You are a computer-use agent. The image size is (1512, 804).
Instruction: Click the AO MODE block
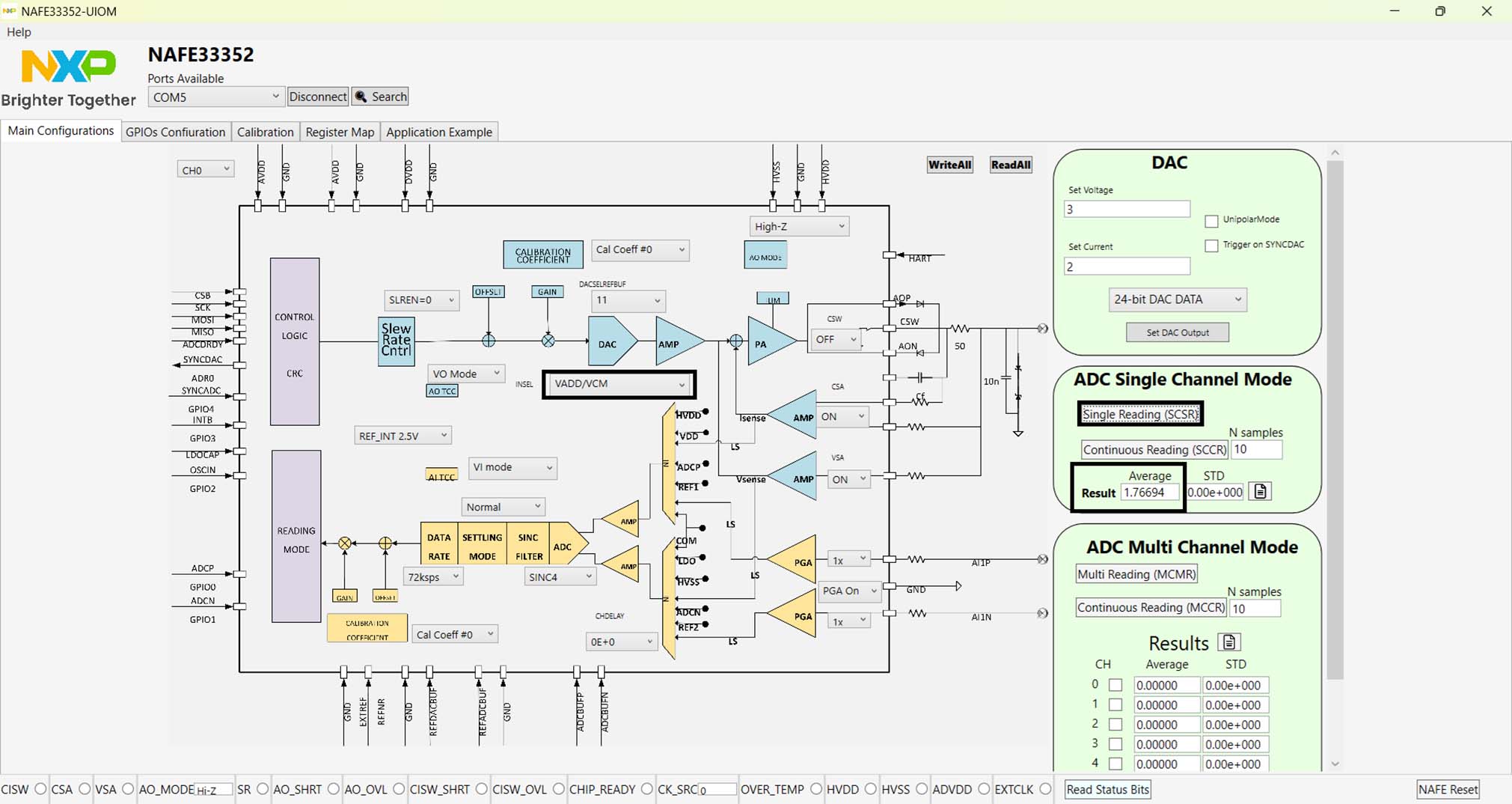click(x=765, y=256)
